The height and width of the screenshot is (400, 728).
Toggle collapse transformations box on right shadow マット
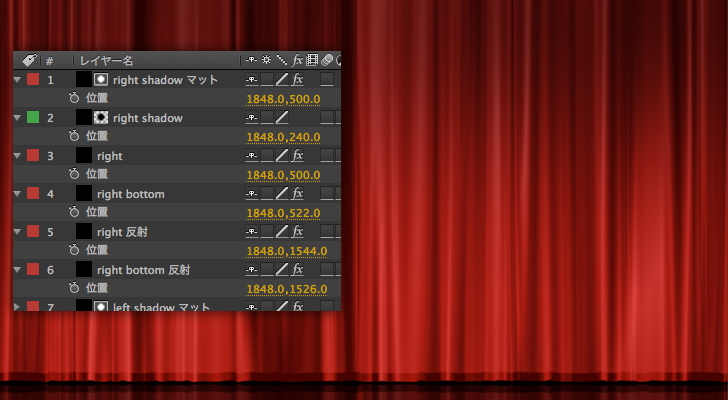click(267, 80)
